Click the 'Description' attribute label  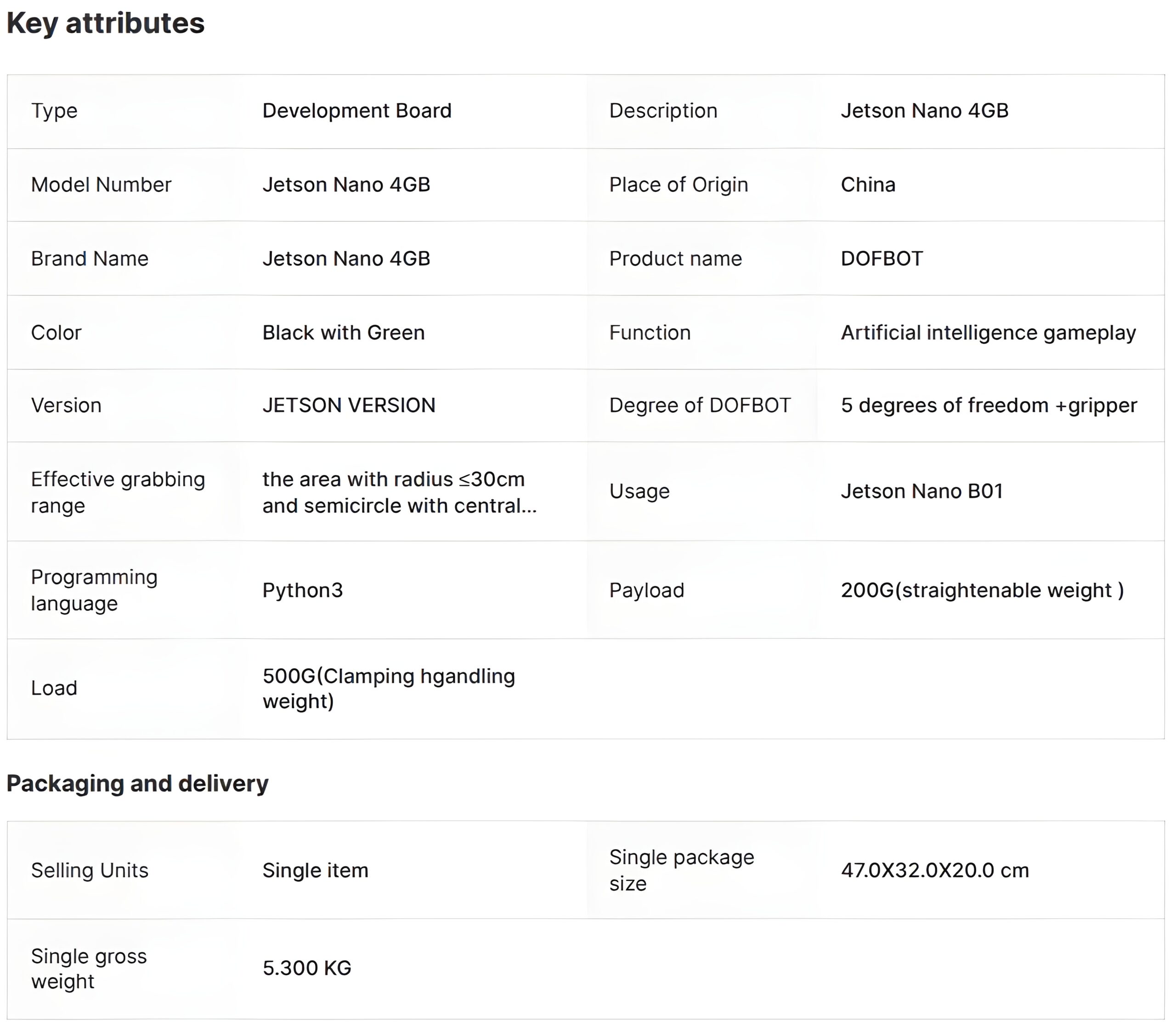click(663, 111)
